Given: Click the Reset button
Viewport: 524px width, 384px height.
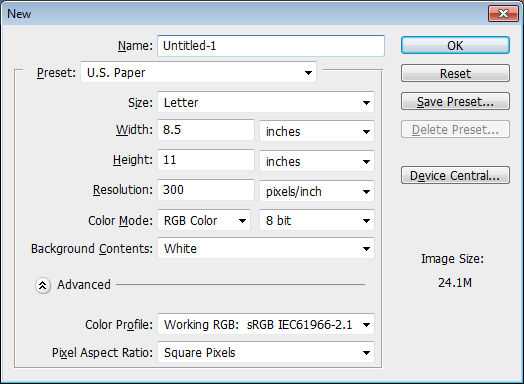Looking at the screenshot, I should click(455, 73).
